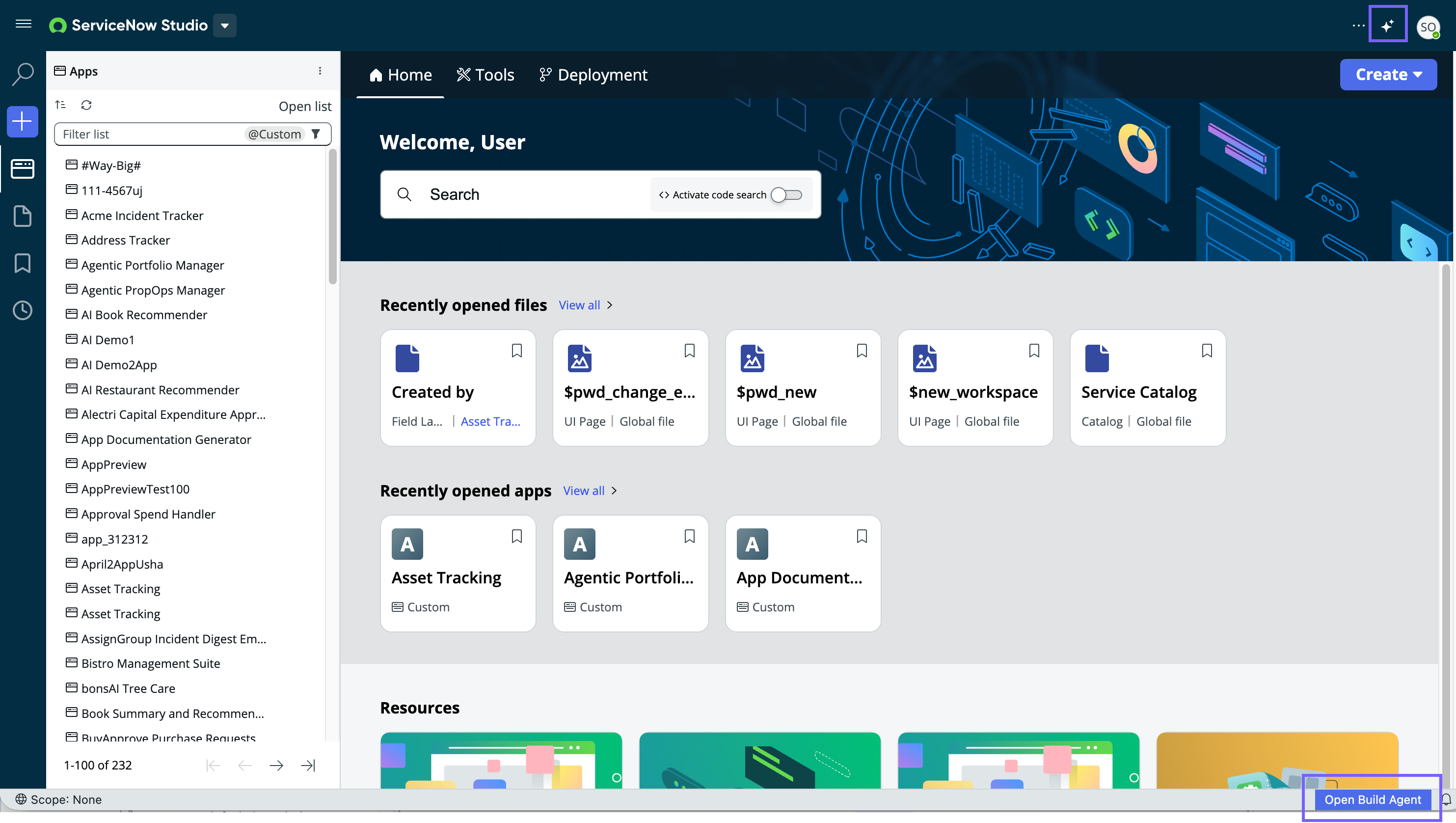View all recently opened apps

pyautogui.click(x=584, y=491)
